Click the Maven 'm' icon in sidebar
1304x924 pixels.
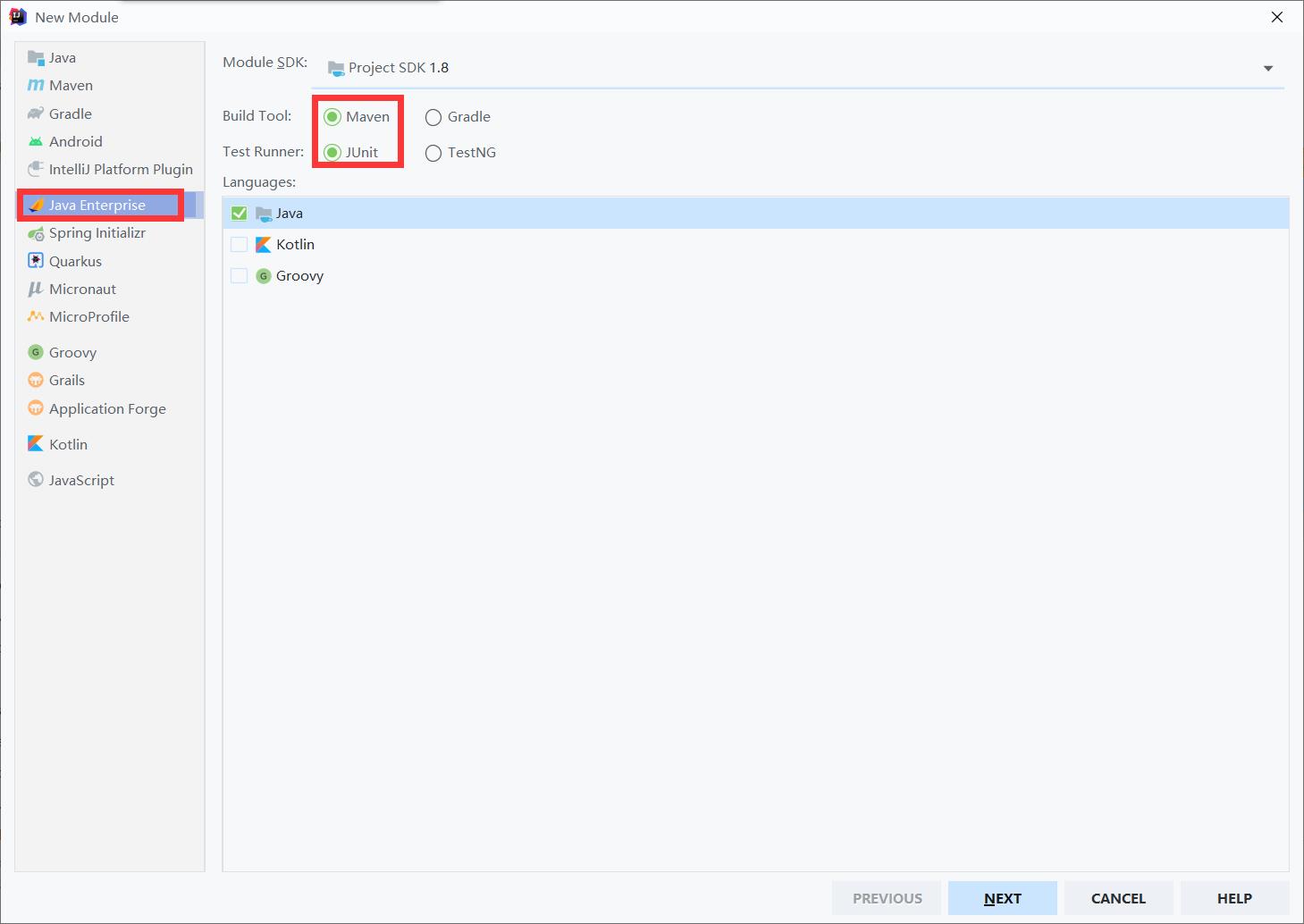[36, 86]
